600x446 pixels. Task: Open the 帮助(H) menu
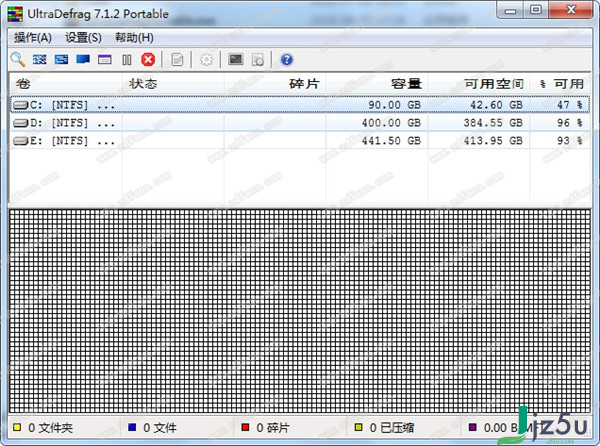[134, 37]
